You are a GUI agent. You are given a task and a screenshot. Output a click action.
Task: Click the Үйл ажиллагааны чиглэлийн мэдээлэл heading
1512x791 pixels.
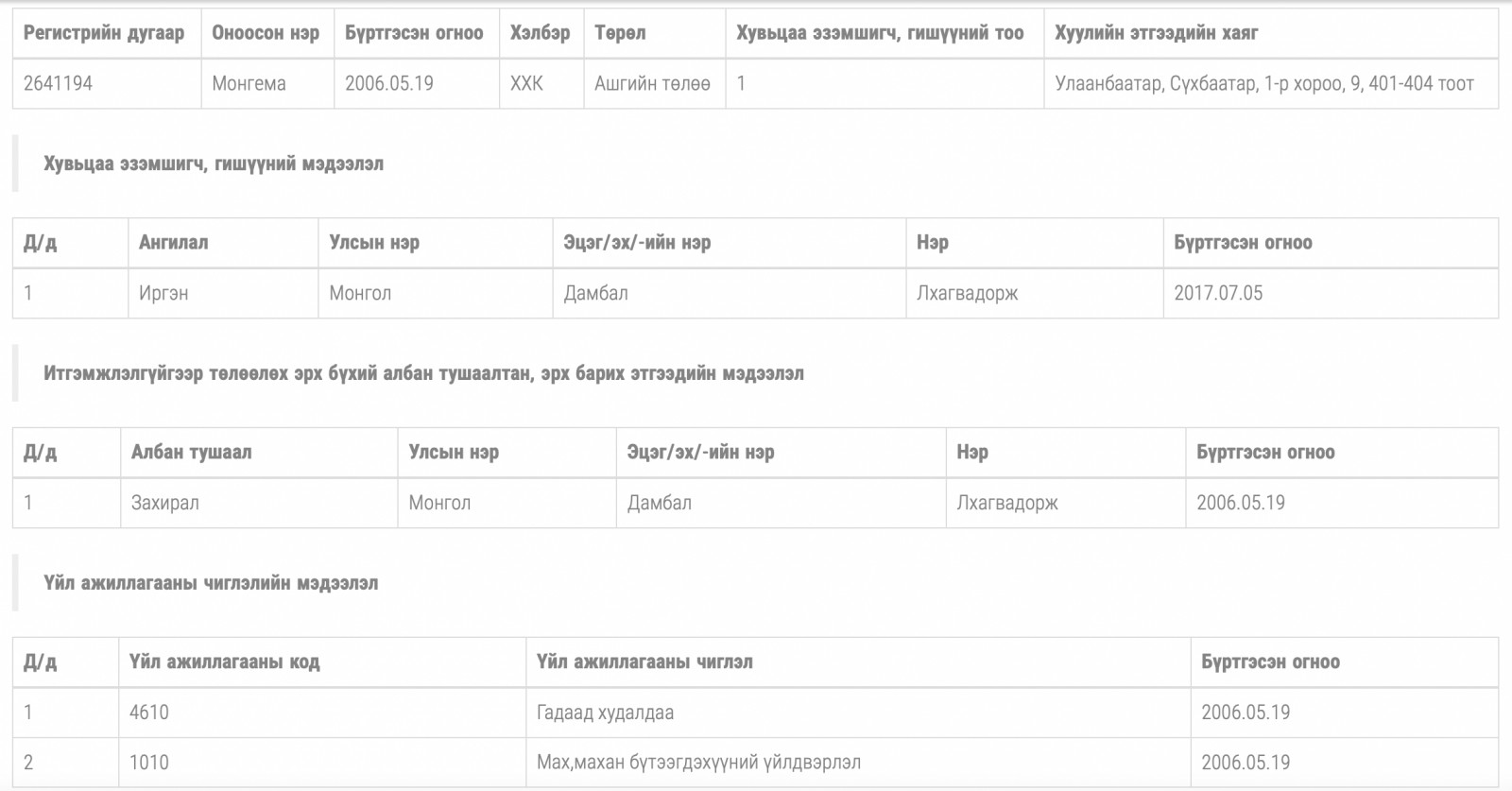[211, 584]
